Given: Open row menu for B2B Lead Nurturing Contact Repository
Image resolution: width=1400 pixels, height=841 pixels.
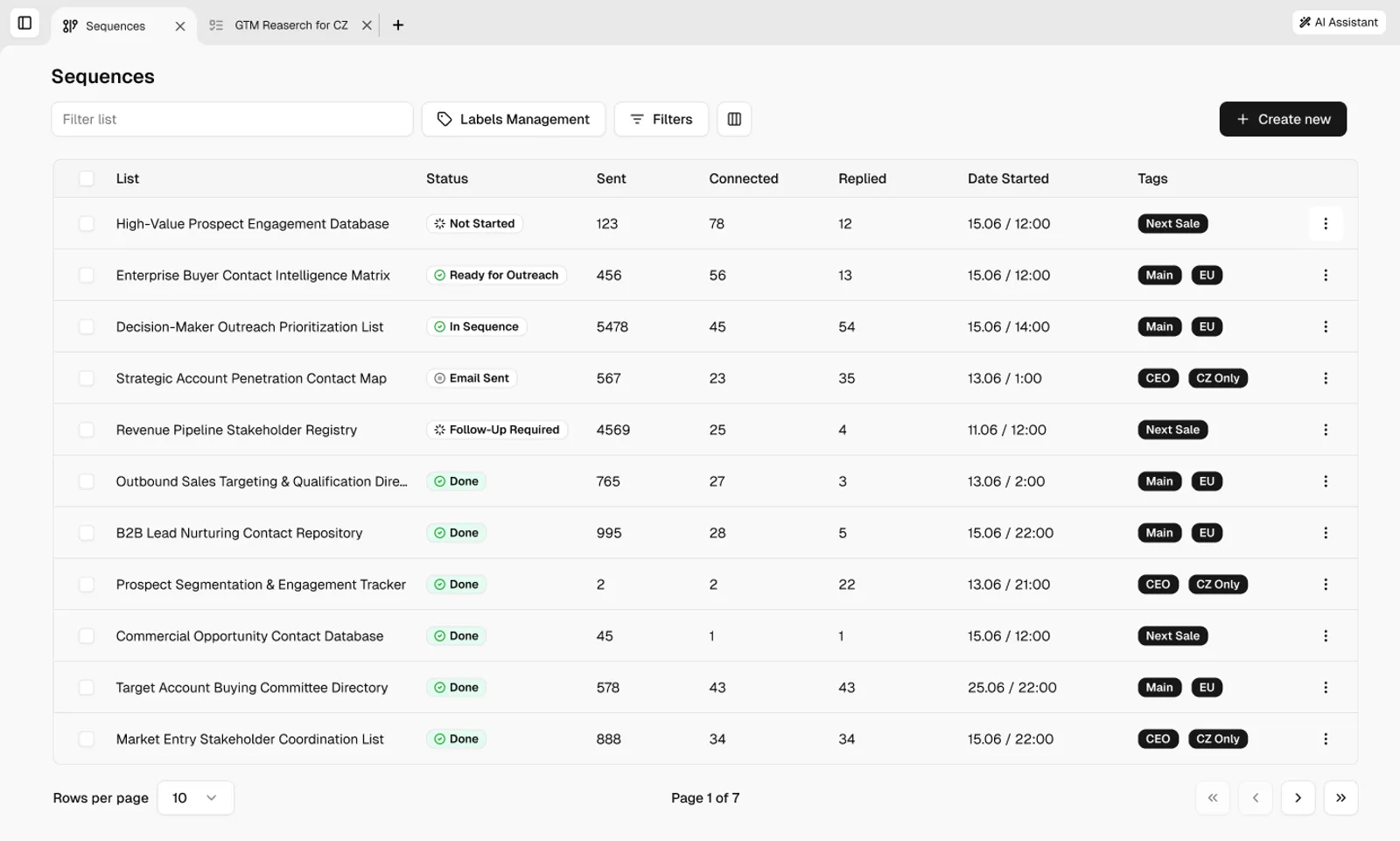Looking at the screenshot, I should (1326, 533).
